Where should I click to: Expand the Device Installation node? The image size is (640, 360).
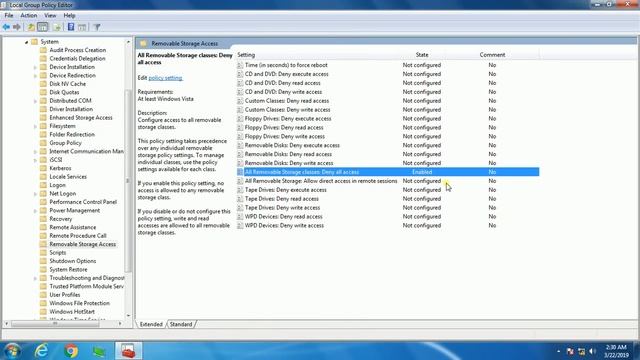pos(36,67)
